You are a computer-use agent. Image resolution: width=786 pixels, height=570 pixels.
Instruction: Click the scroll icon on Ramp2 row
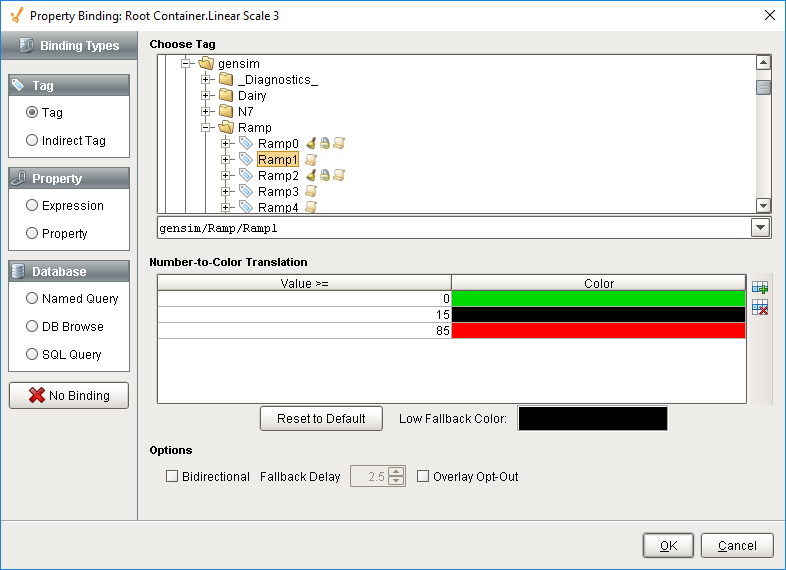tap(339, 175)
